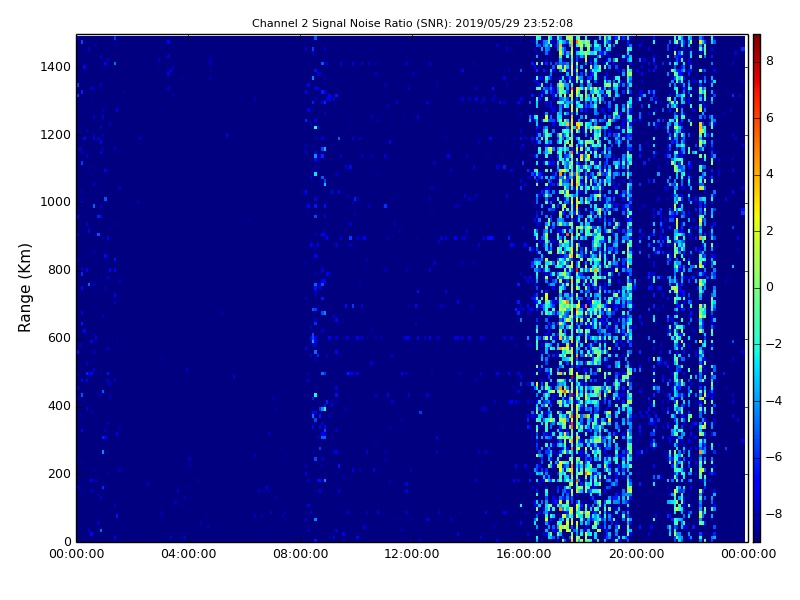800x600 pixels.
Task: Click the 200 tick label on range axis
Action: click(59, 473)
